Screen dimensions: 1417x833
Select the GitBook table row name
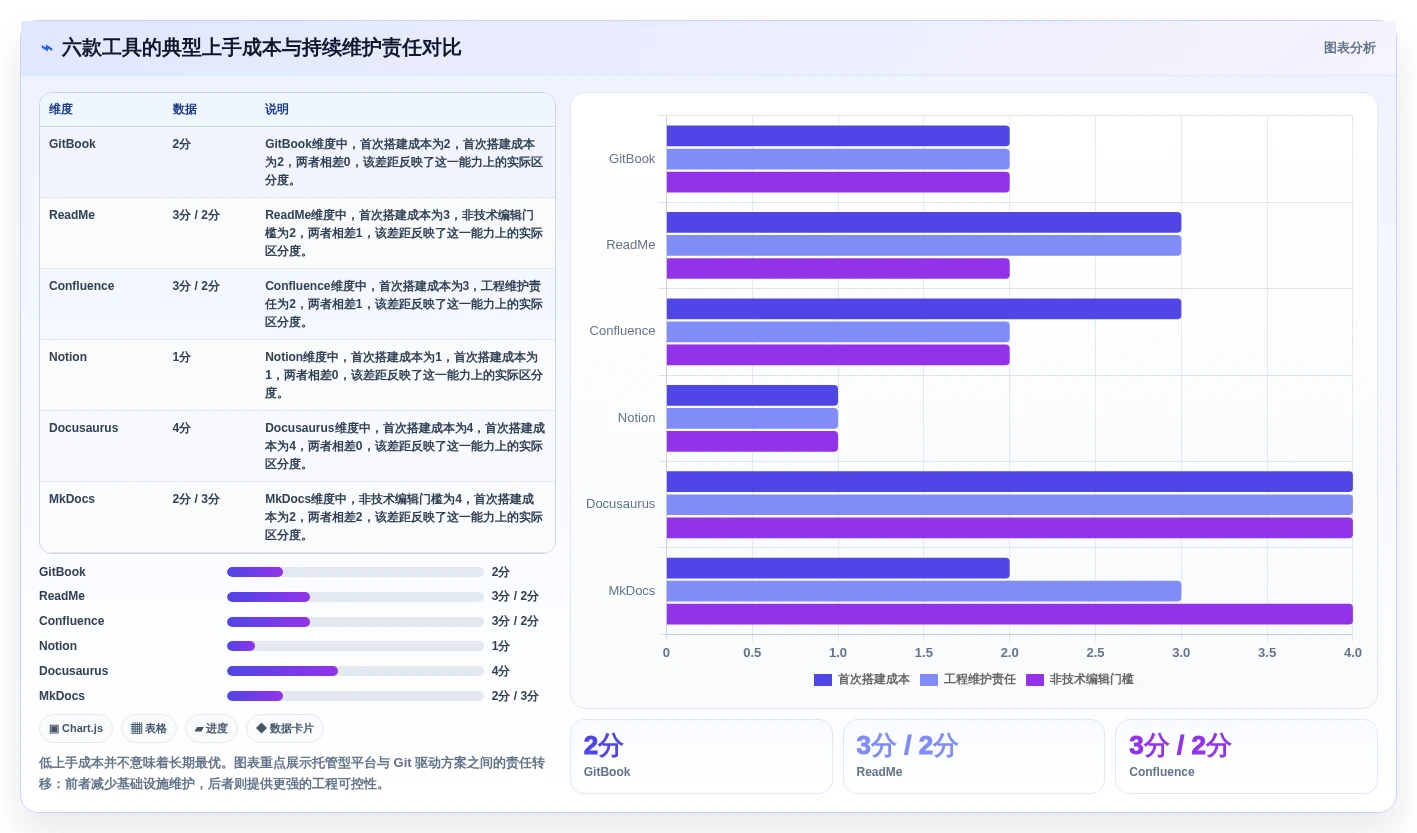(x=72, y=144)
